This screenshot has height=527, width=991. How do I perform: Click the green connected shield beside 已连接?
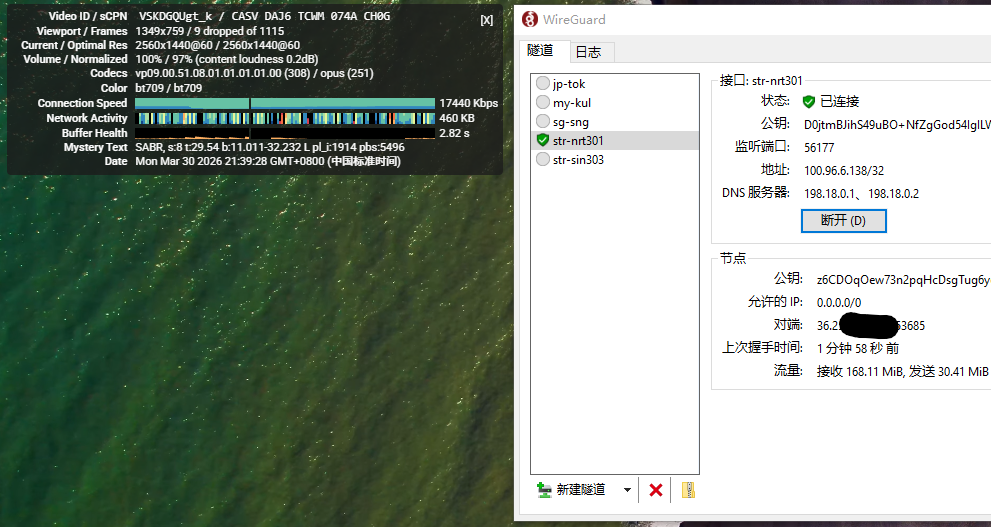[x=809, y=102]
